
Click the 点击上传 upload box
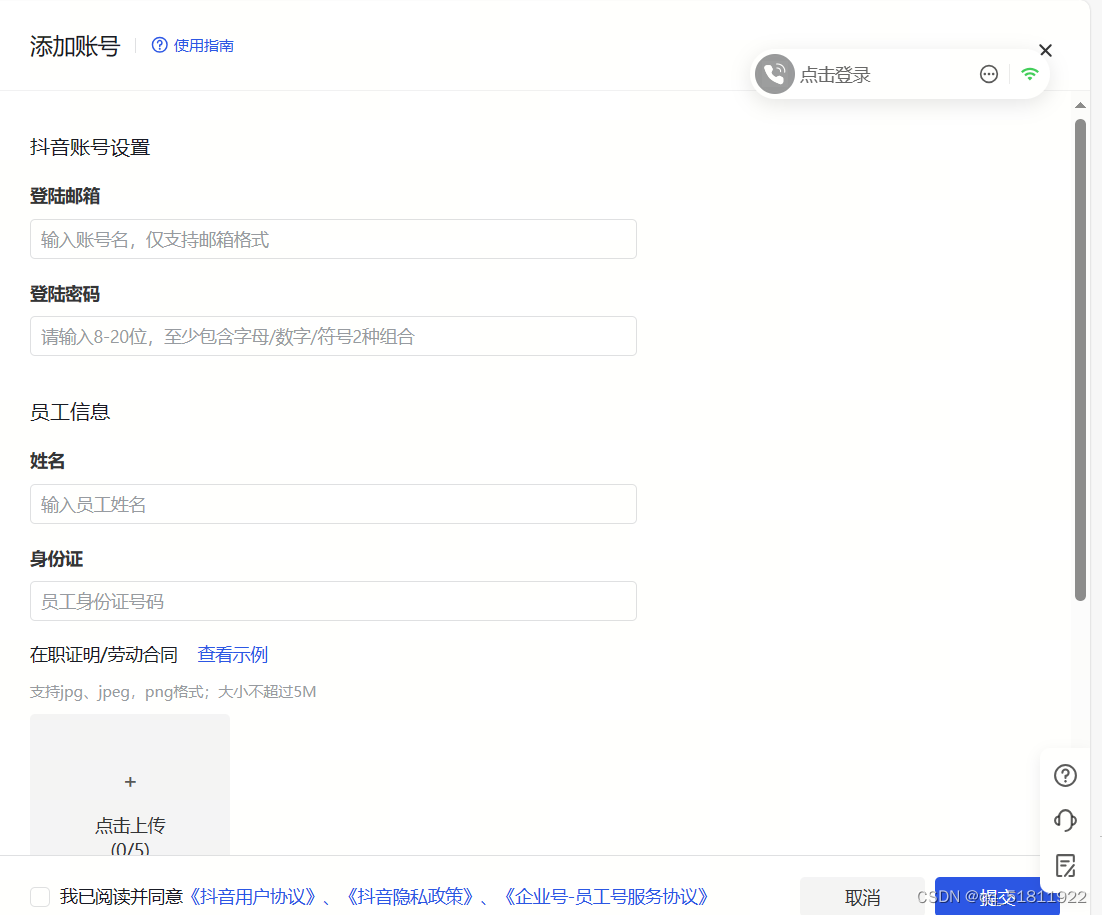point(130,785)
